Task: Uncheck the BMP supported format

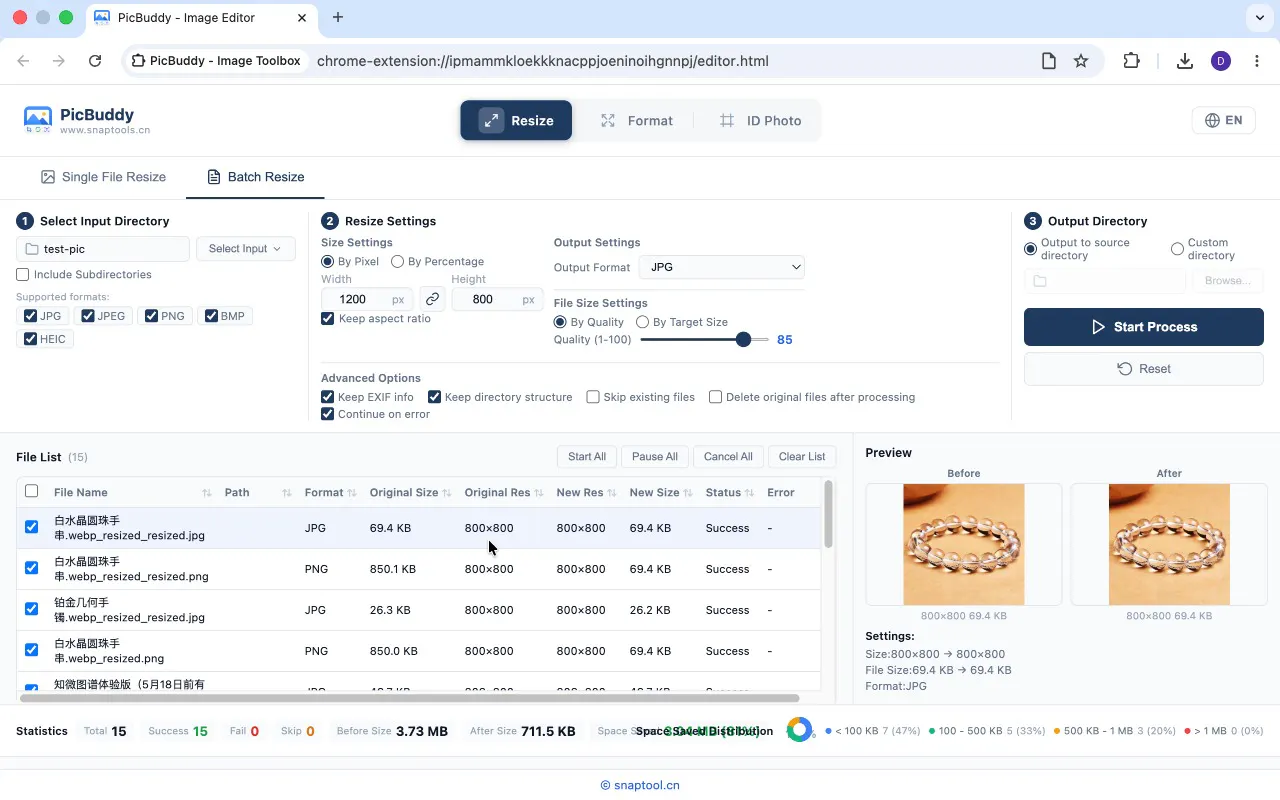Action: coord(211,316)
